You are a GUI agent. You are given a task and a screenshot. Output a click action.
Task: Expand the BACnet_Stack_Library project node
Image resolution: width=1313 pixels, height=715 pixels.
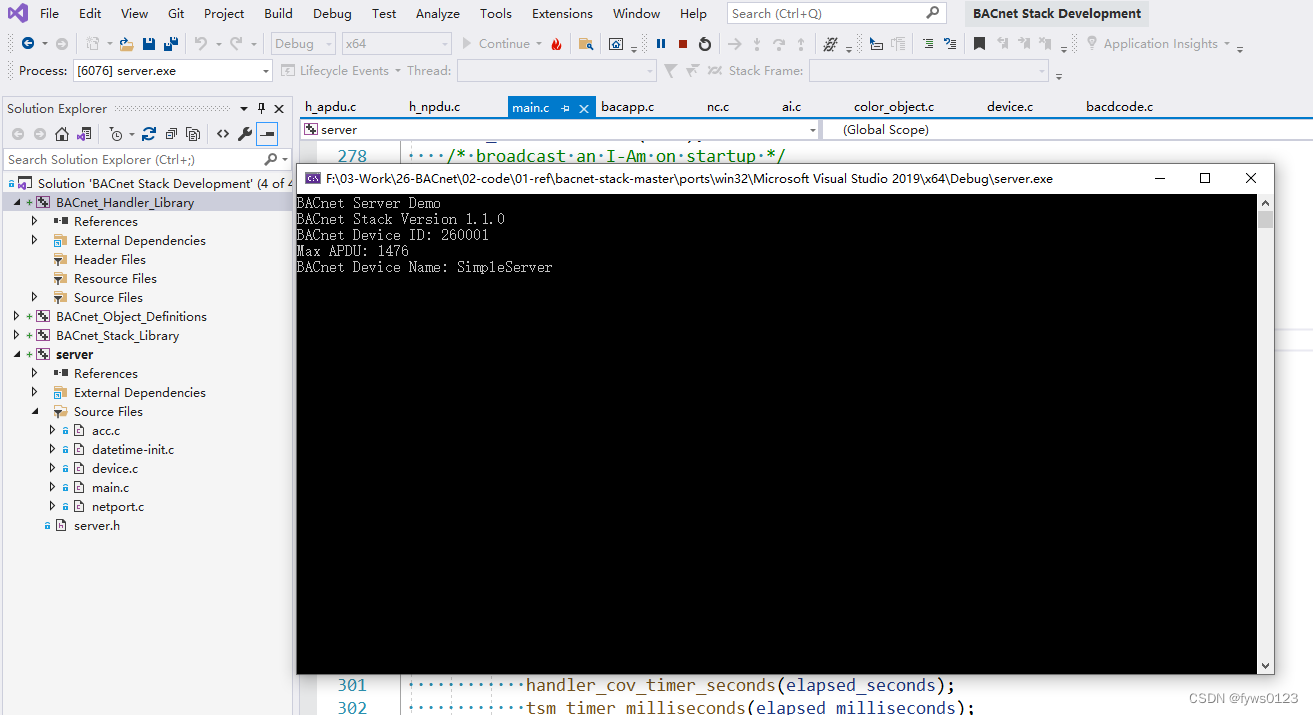16,335
